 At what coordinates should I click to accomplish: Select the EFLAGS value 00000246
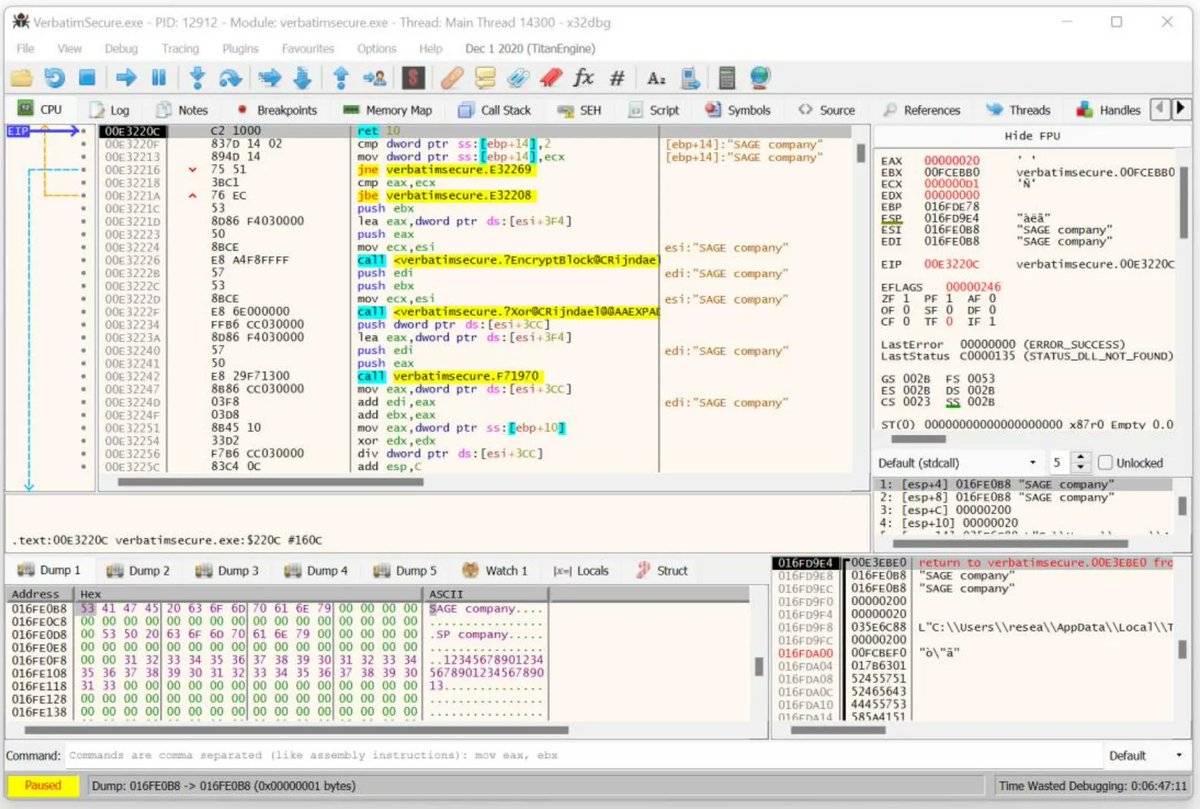tap(975, 287)
